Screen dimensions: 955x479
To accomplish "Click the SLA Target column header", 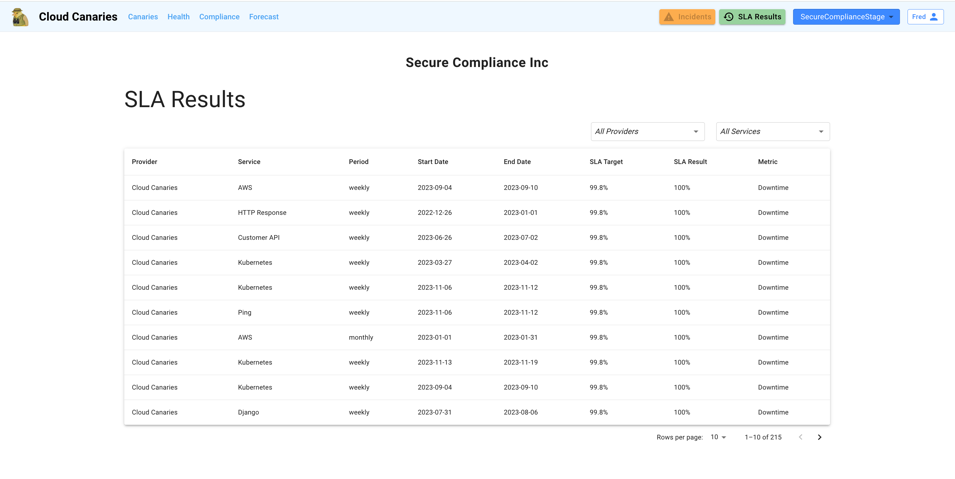I will tap(606, 162).
